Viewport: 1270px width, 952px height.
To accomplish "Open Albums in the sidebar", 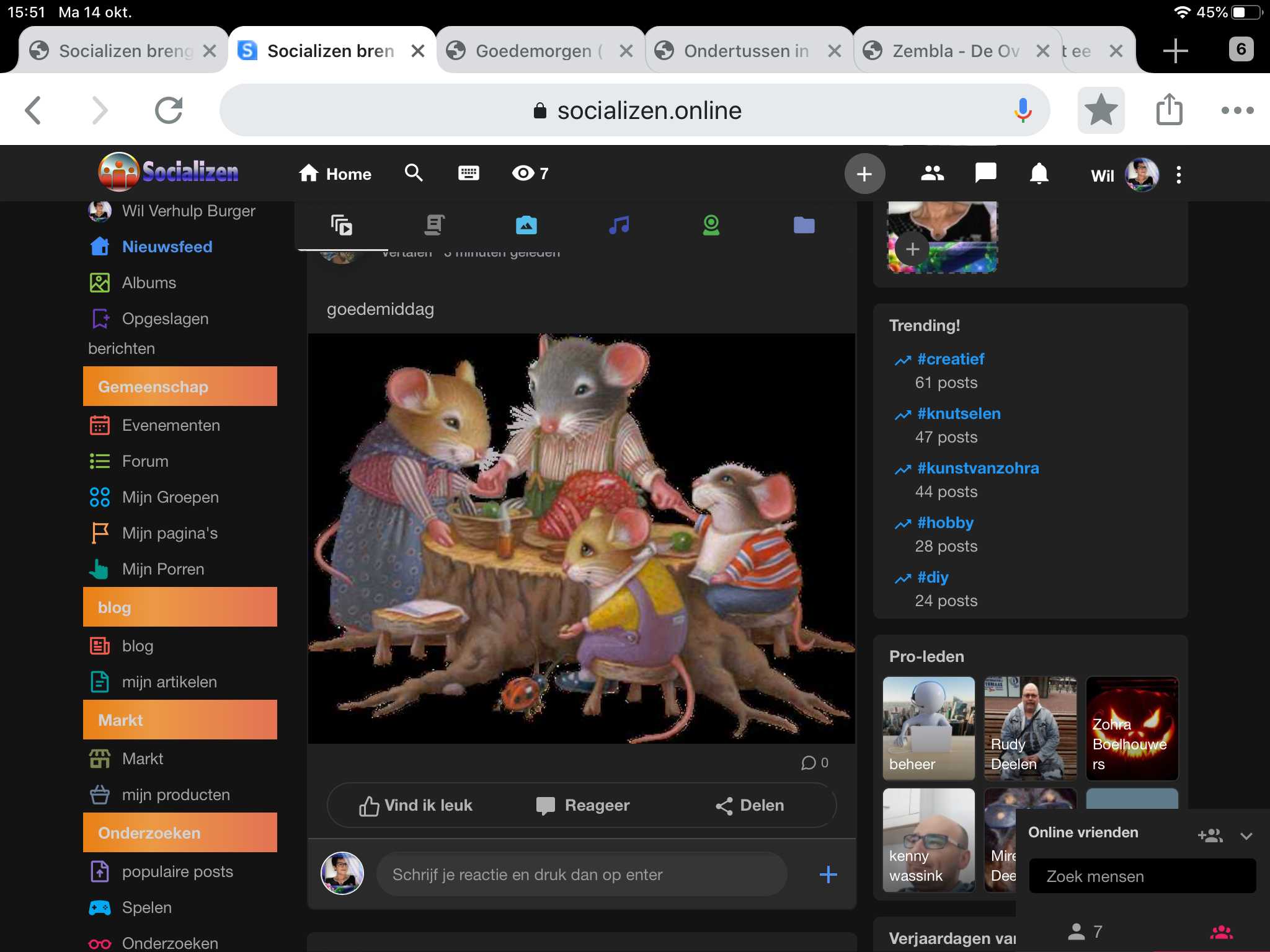I will point(149,283).
